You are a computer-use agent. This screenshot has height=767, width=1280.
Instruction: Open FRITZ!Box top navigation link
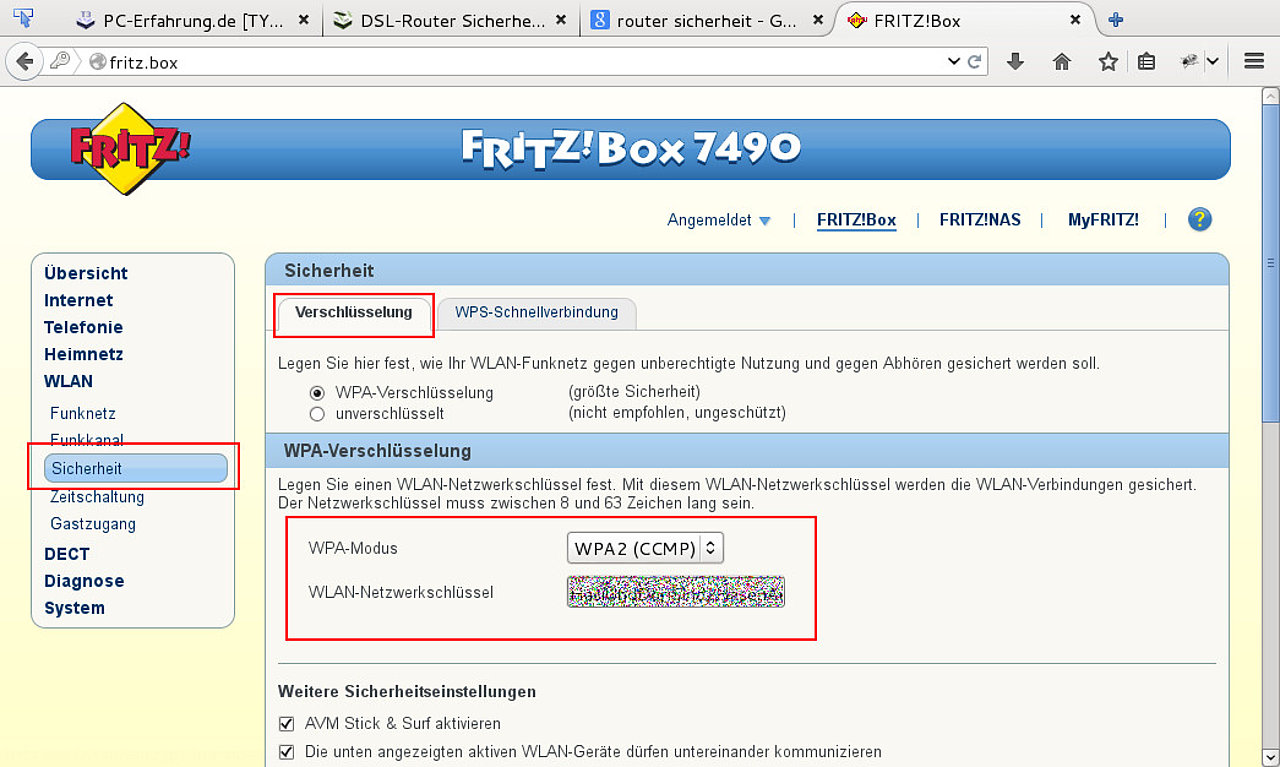pos(856,221)
